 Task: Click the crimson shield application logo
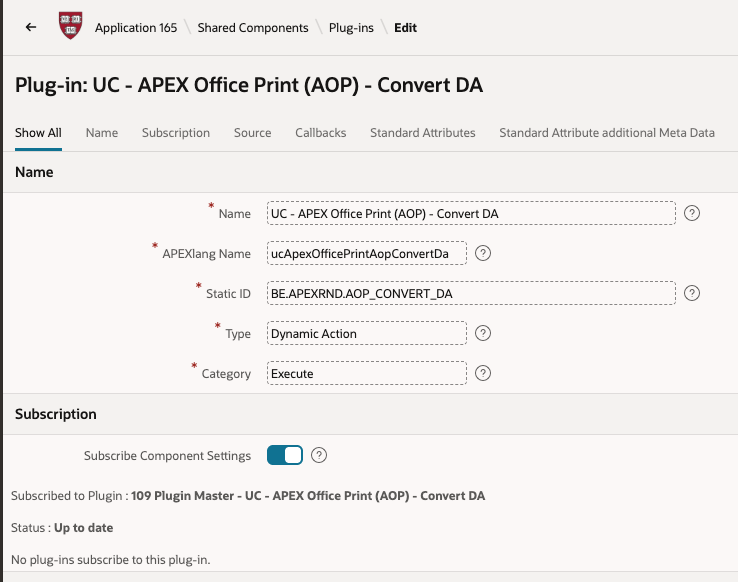[71, 25]
